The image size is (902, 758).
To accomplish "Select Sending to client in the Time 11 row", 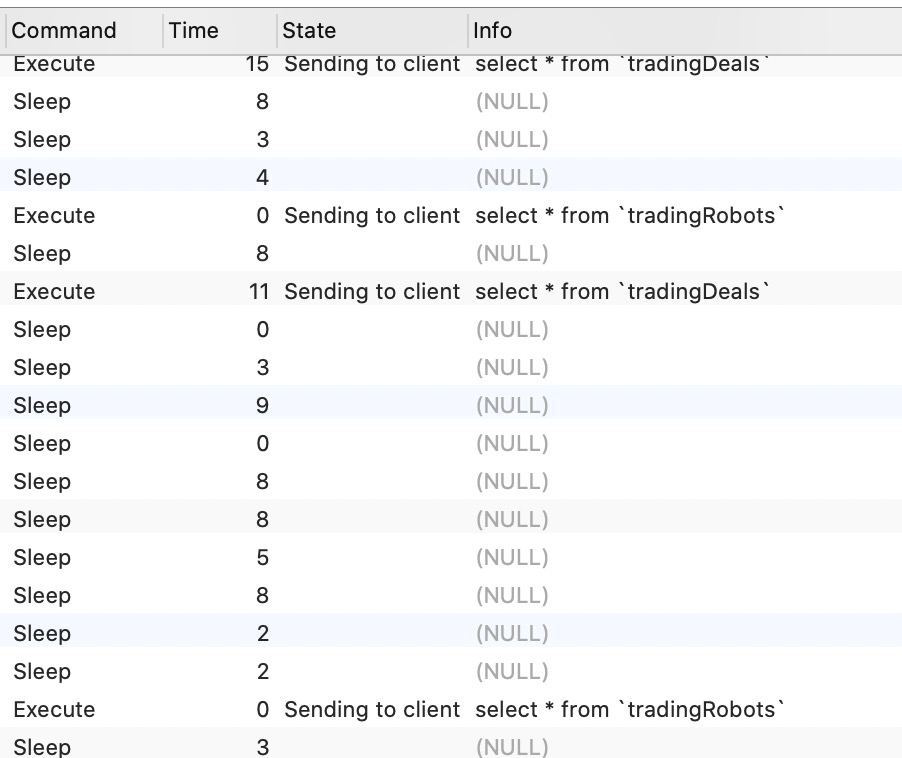I will 372,292.
